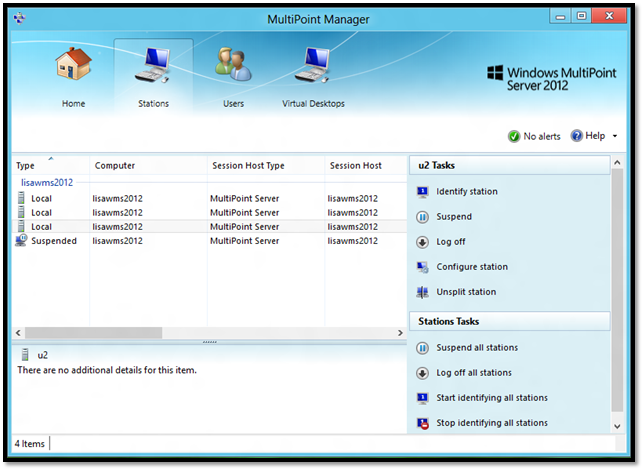Screen dimensions: 644x471
Task: Click the u2 label in details pane
Action: click(x=43, y=355)
